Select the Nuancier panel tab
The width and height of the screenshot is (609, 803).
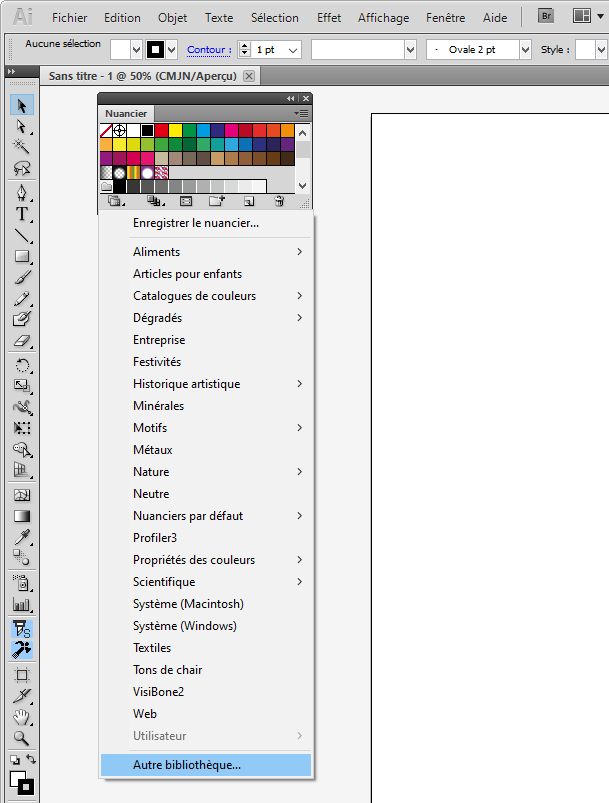point(126,114)
